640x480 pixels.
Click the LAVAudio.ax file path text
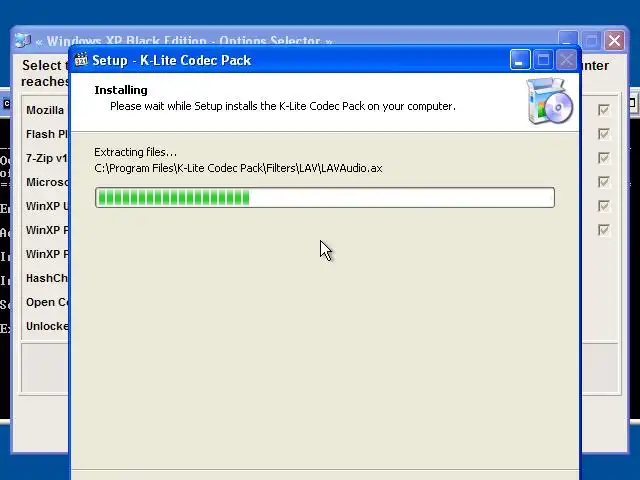238,168
